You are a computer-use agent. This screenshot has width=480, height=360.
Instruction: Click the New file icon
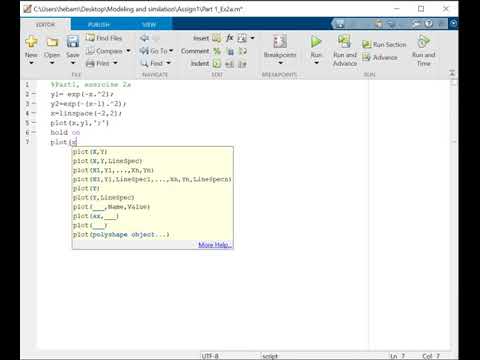(x=31, y=42)
